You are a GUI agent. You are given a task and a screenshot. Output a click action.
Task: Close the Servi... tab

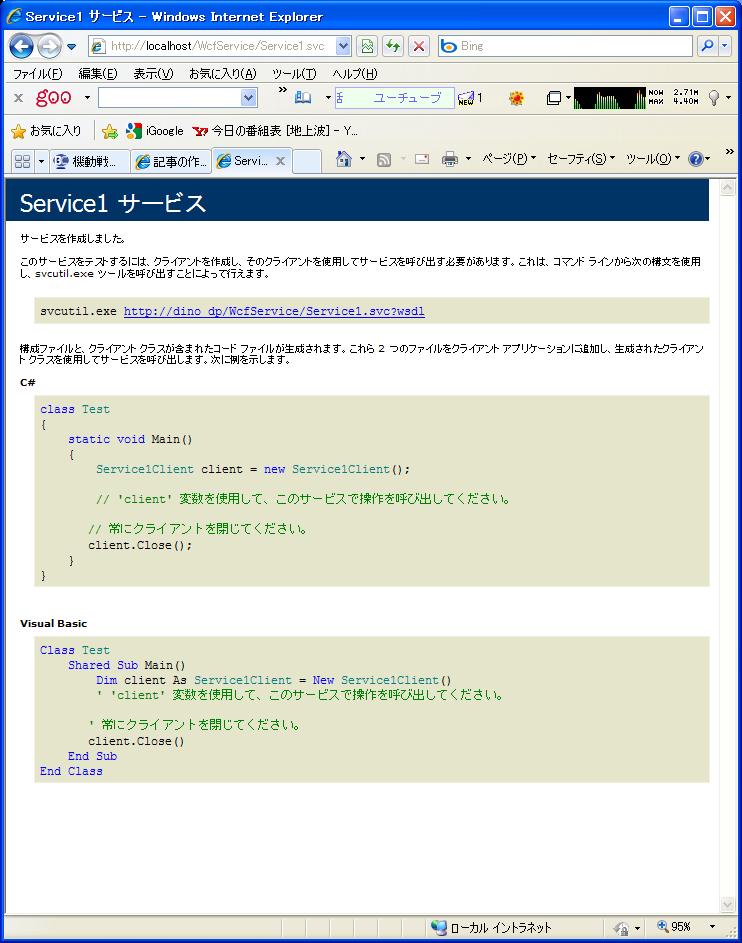(281, 161)
